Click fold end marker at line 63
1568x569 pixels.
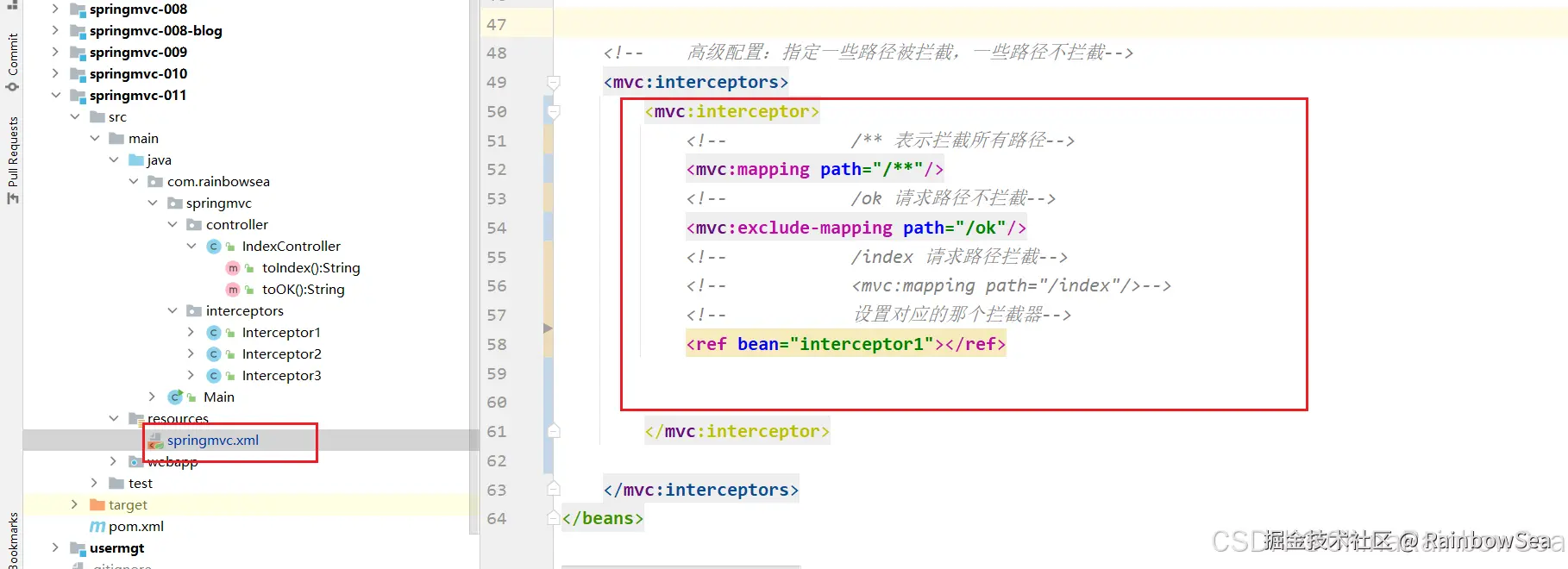tap(554, 490)
